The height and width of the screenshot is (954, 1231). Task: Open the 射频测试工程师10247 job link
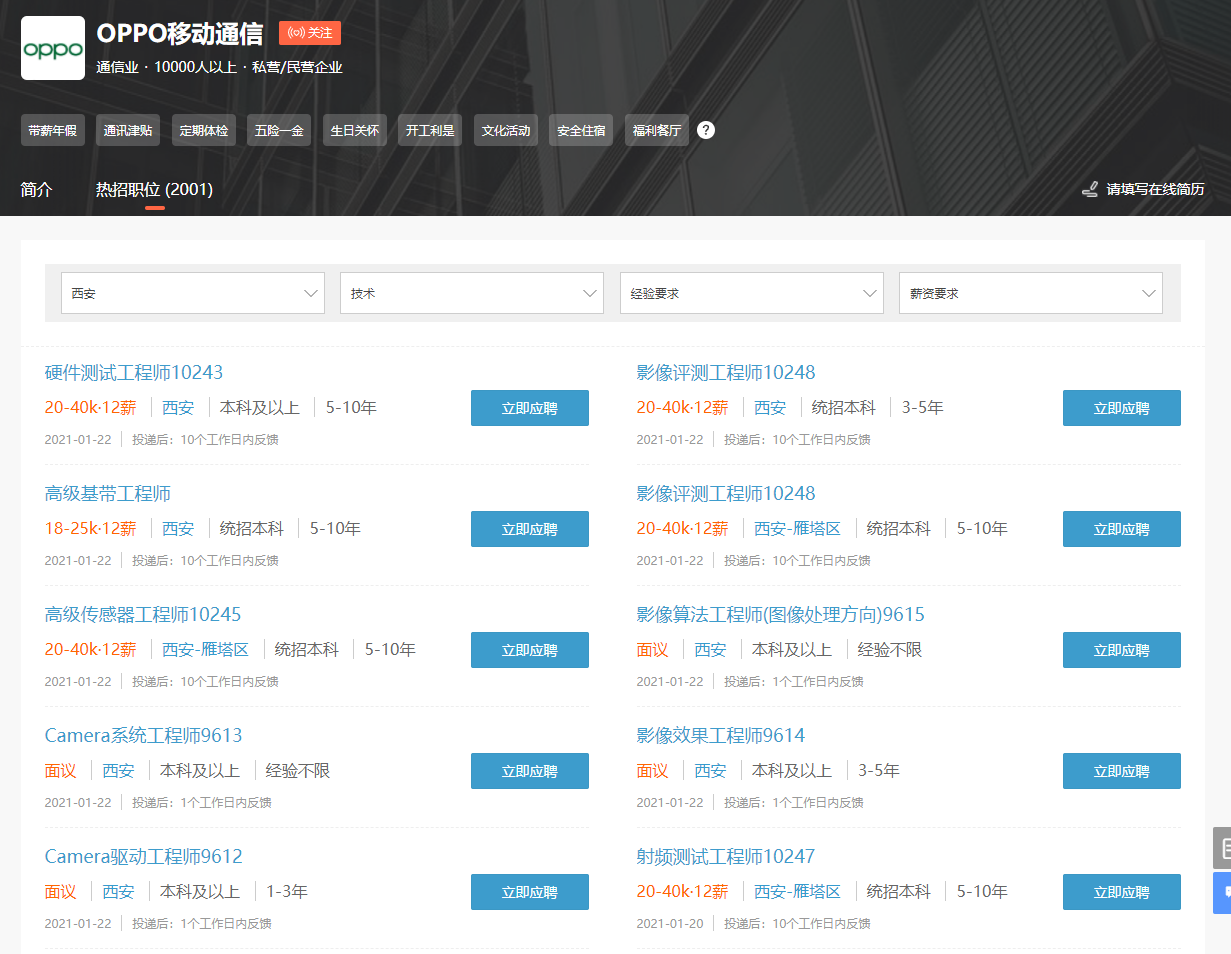pos(725,857)
